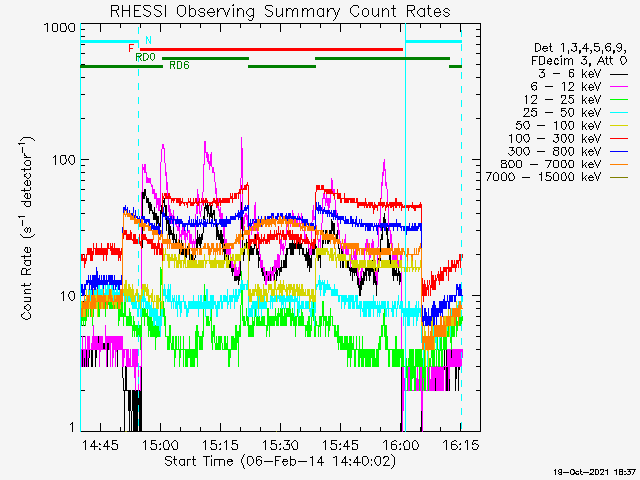Click the x-axis time label '16:00'
The height and width of the screenshot is (480, 640).
pos(400,445)
